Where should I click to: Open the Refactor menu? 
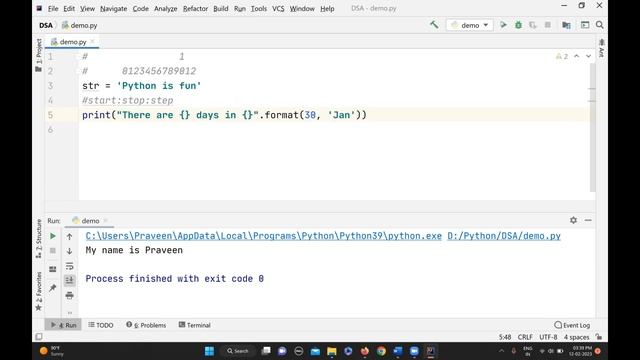[195, 9]
